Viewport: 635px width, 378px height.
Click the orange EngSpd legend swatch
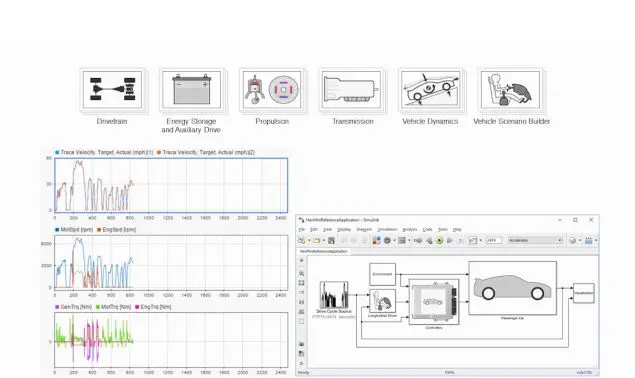point(99,230)
